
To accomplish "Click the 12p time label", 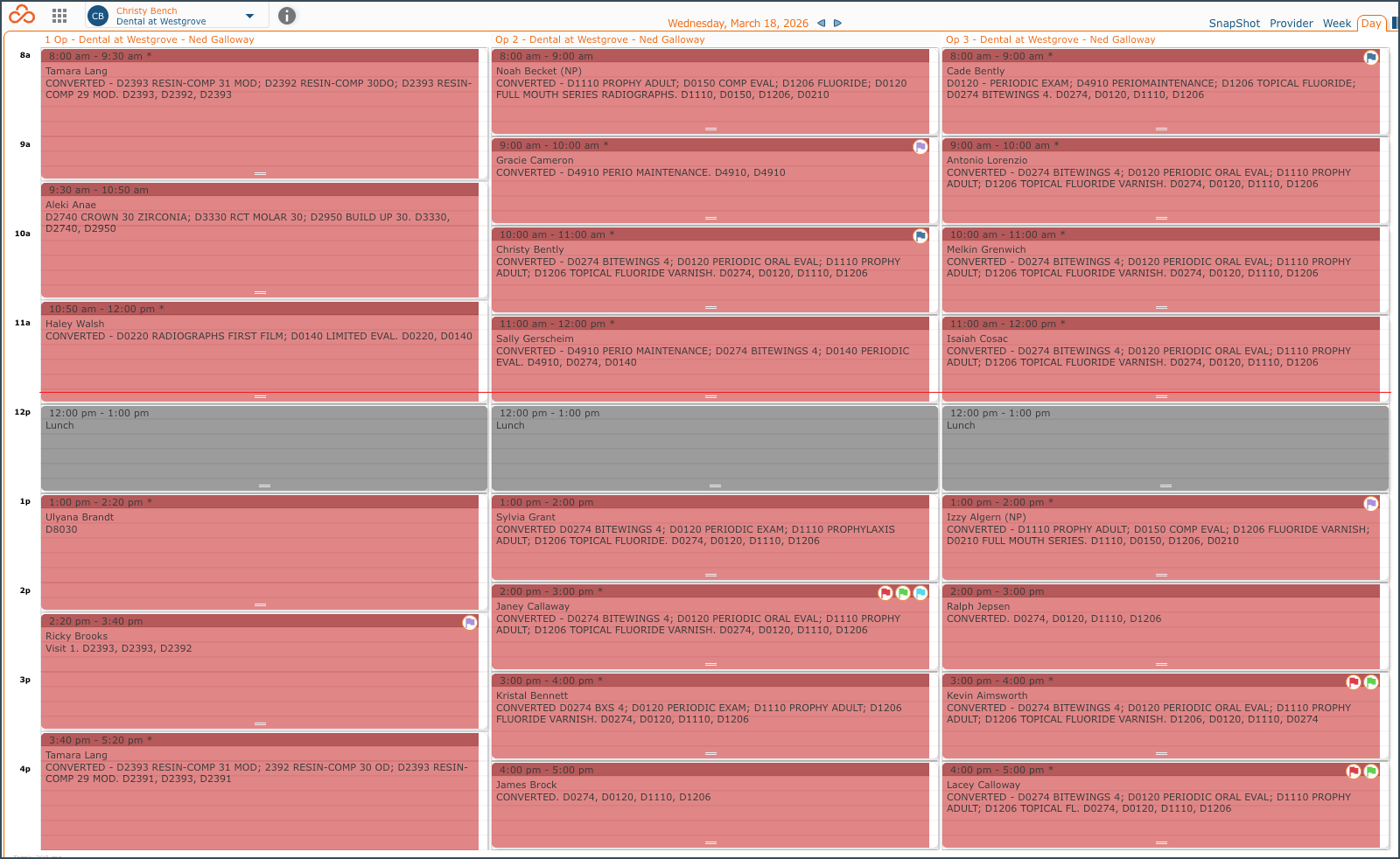I will pyautogui.click(x=23, y=412).
